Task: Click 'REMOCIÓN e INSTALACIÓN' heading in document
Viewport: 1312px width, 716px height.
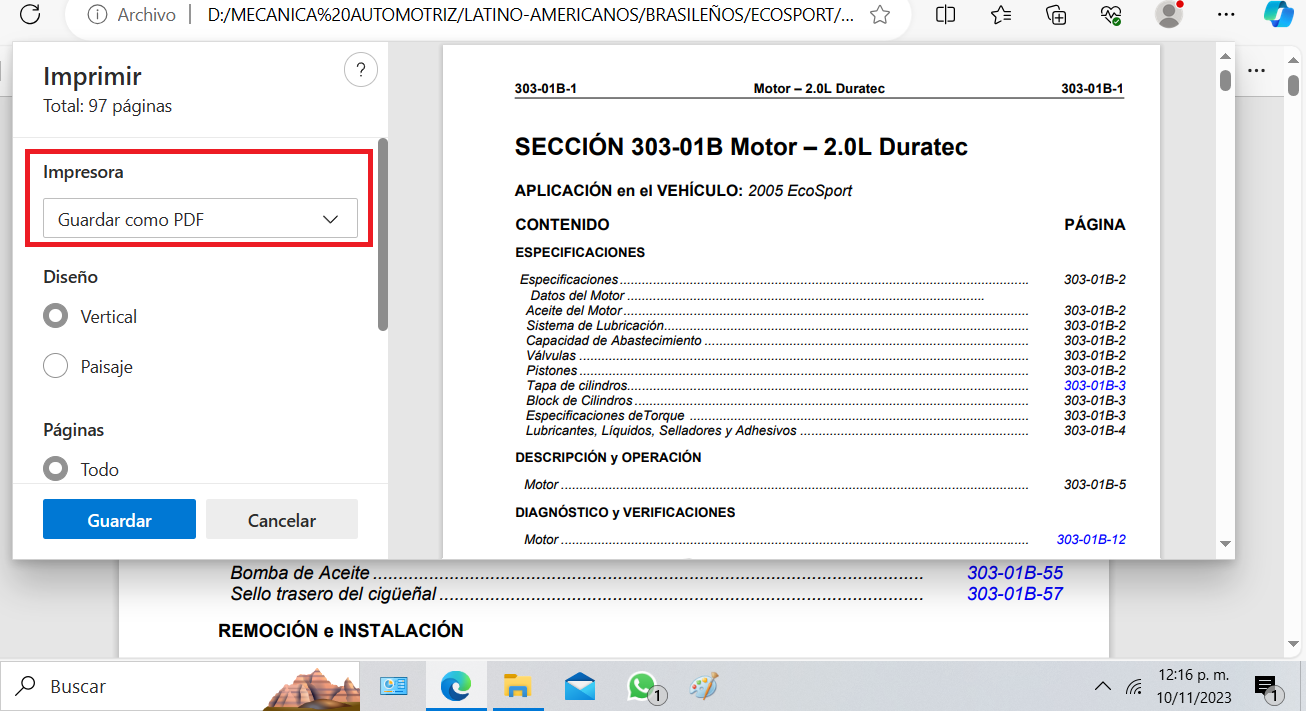Action: [x=341, y=631]
